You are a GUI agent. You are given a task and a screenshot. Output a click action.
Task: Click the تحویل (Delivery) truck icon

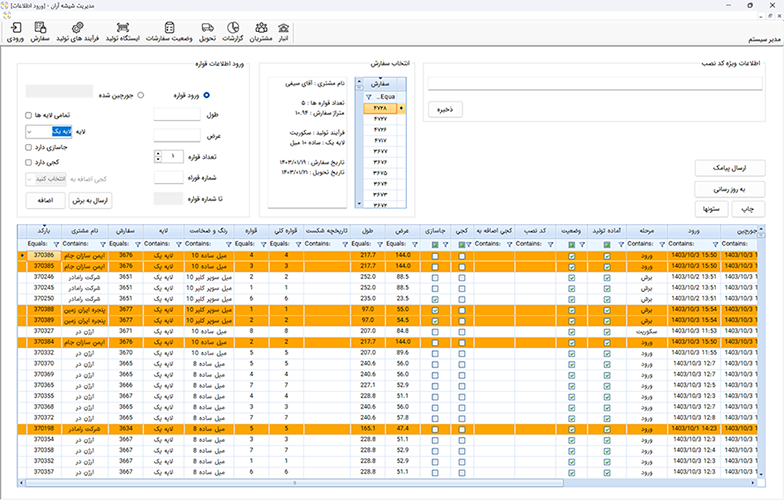pos(206,32)
